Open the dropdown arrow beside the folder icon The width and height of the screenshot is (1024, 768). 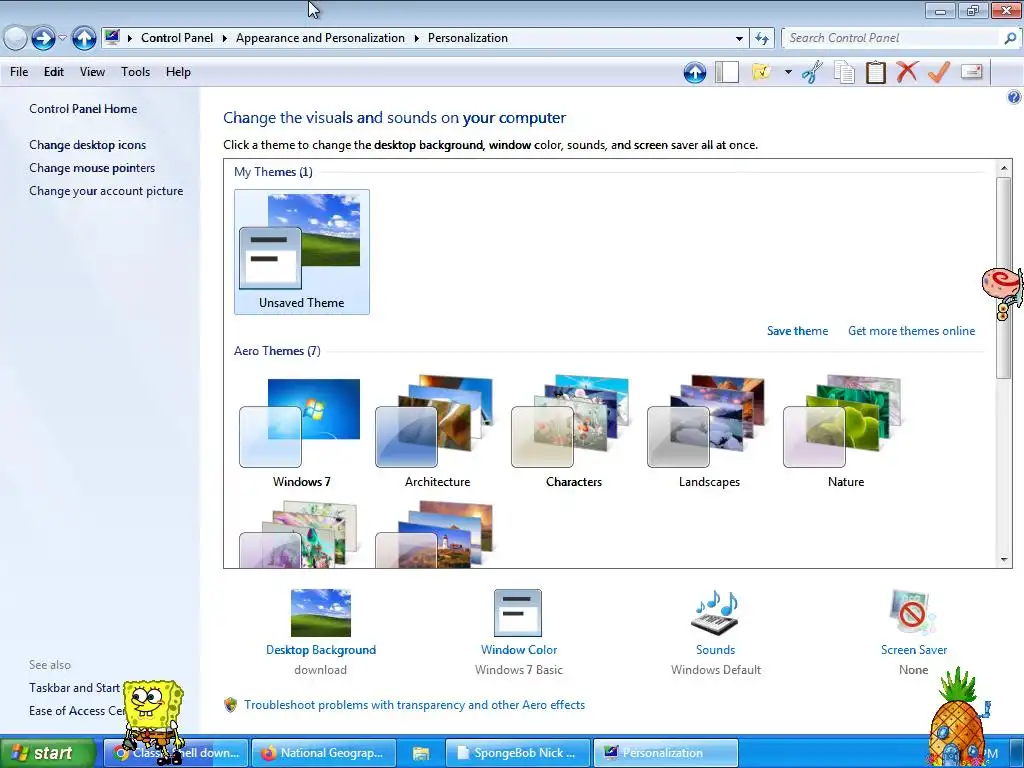point(788,72)
